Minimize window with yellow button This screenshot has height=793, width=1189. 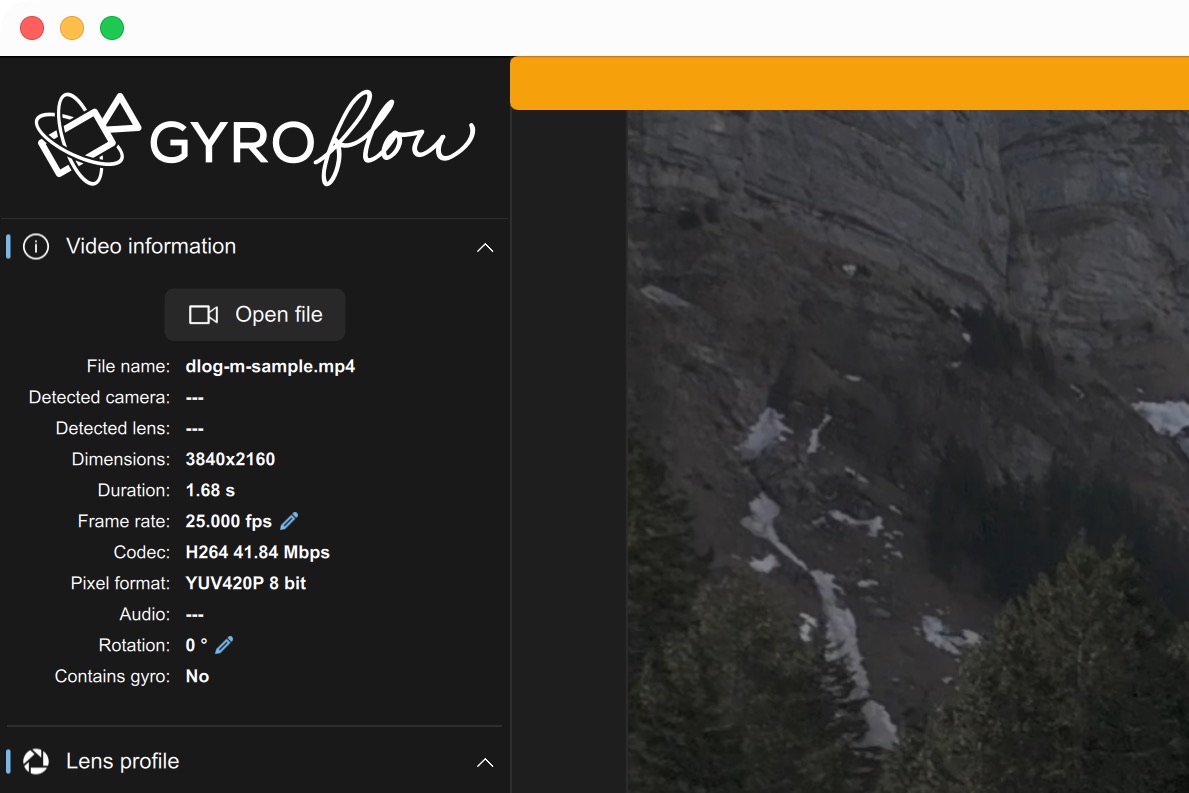[72, 28]
